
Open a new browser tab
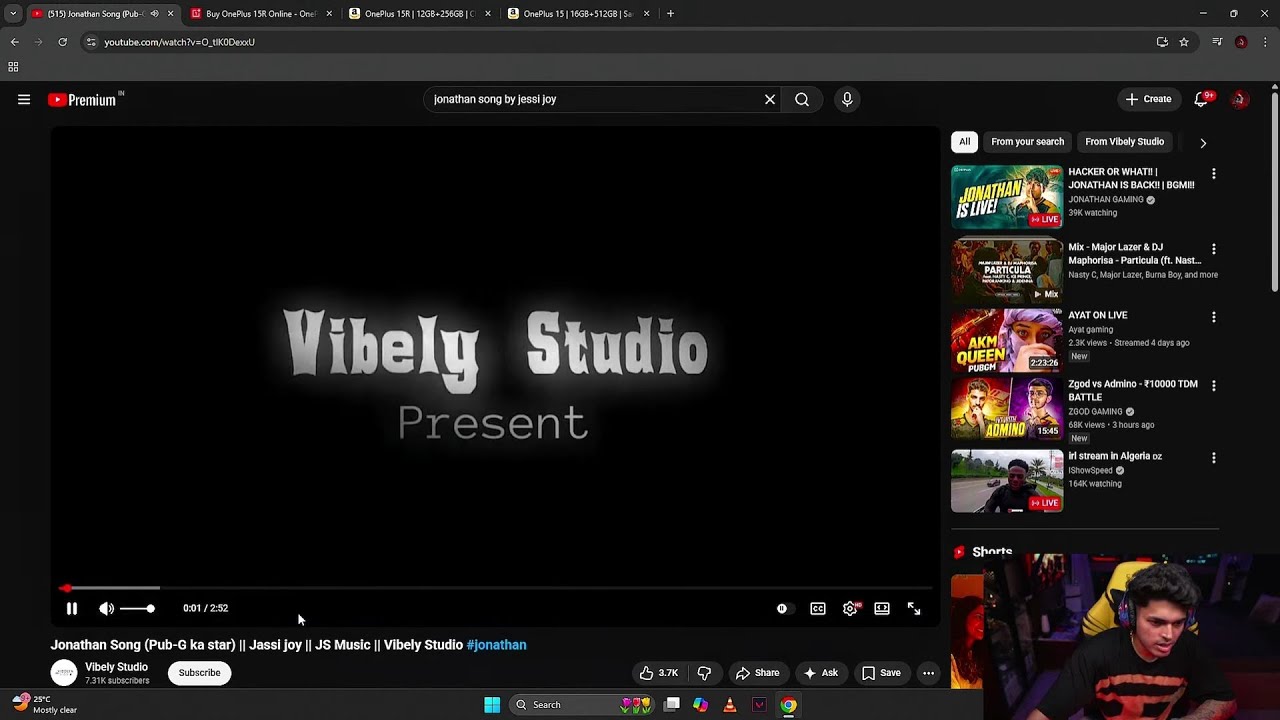click(x=670, y=14)
